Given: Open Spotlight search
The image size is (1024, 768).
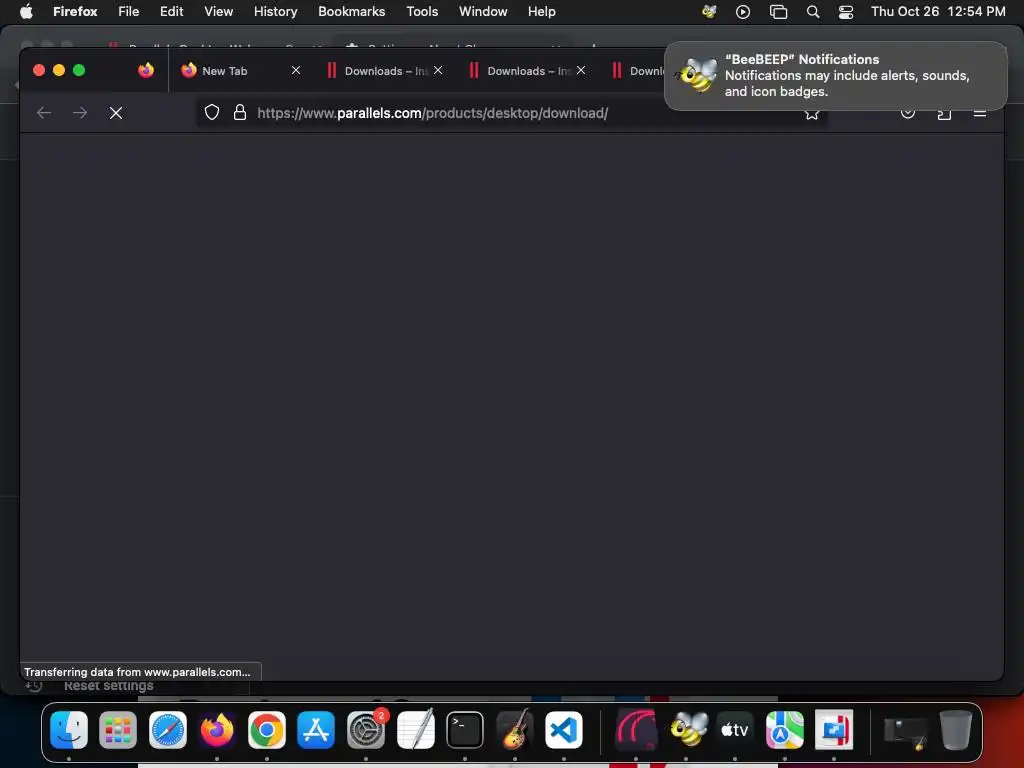Looking at the screenshot, I should [x=813, y=11].
